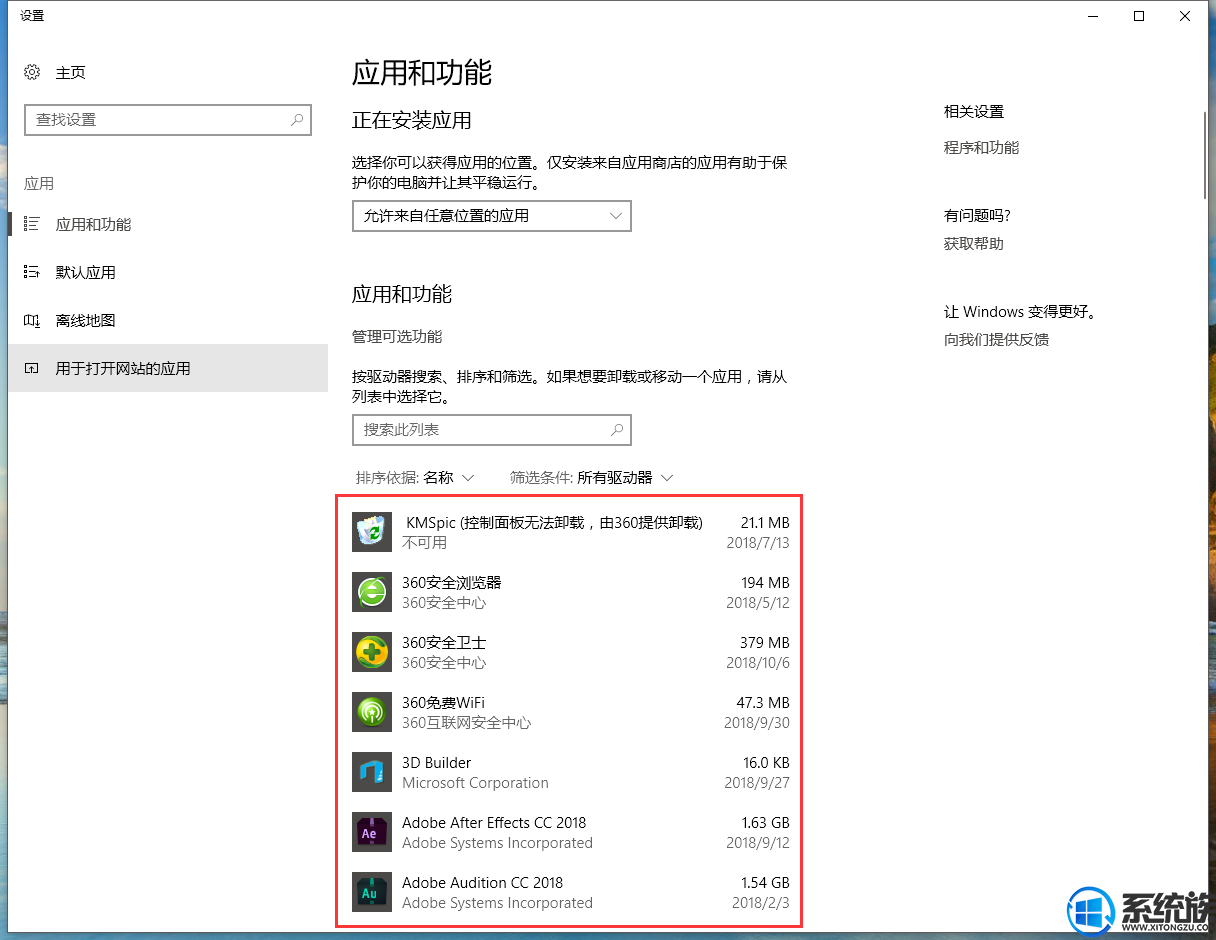1216x940 pixels.
Task: Click the 2018/7/13 install date
Action: pos(758,543)
